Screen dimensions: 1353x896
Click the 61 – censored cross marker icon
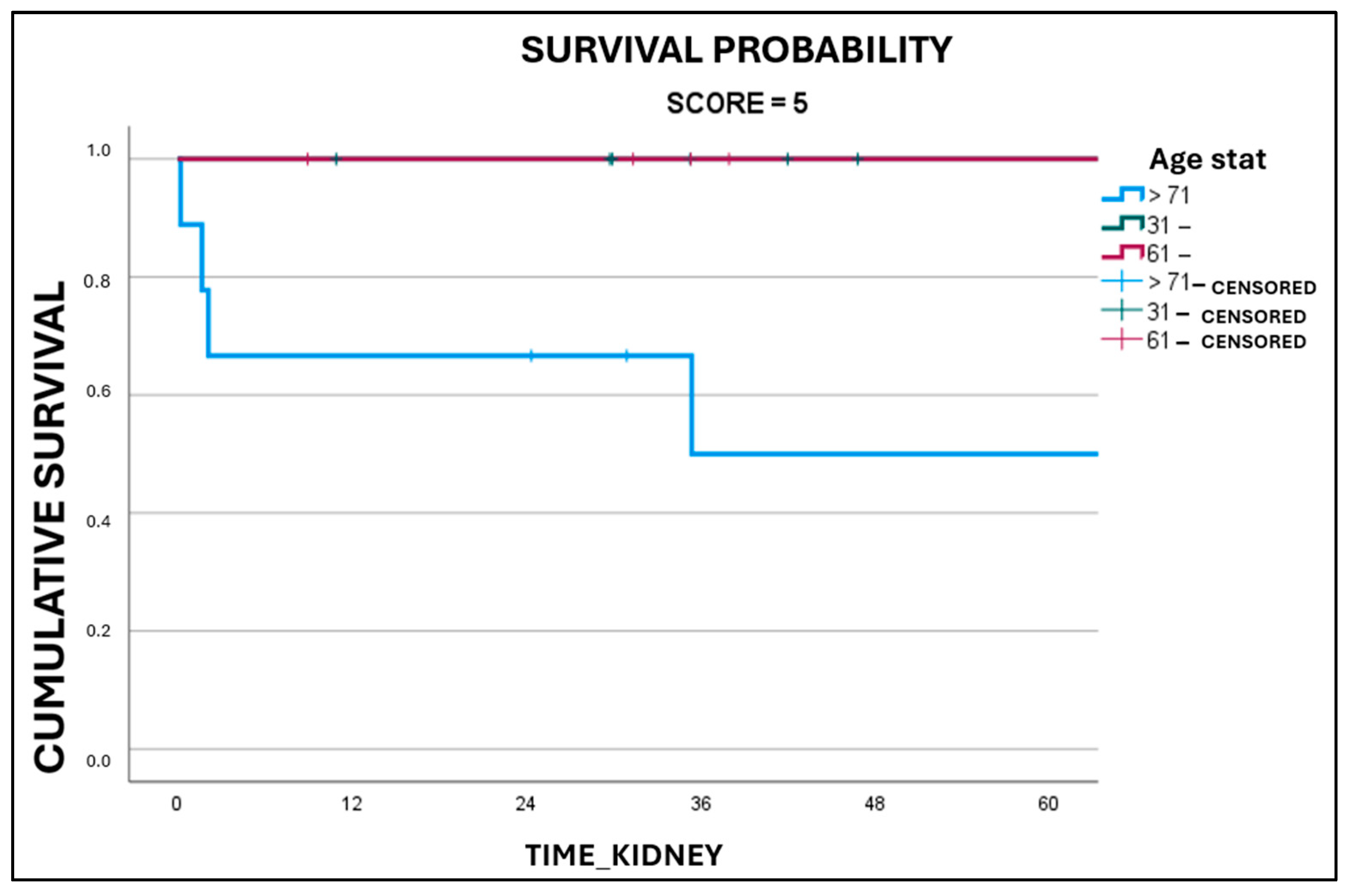point(1122,340)
